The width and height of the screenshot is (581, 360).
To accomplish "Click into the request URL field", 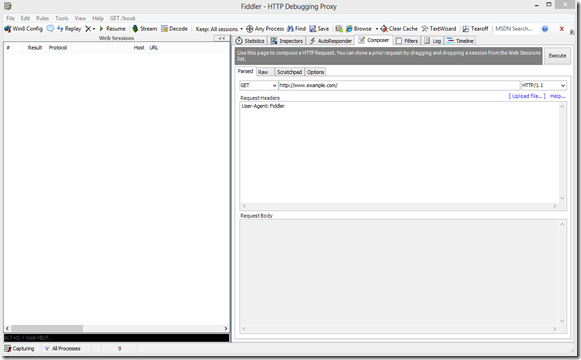I will pyautogui.click(x=399, y=85).
